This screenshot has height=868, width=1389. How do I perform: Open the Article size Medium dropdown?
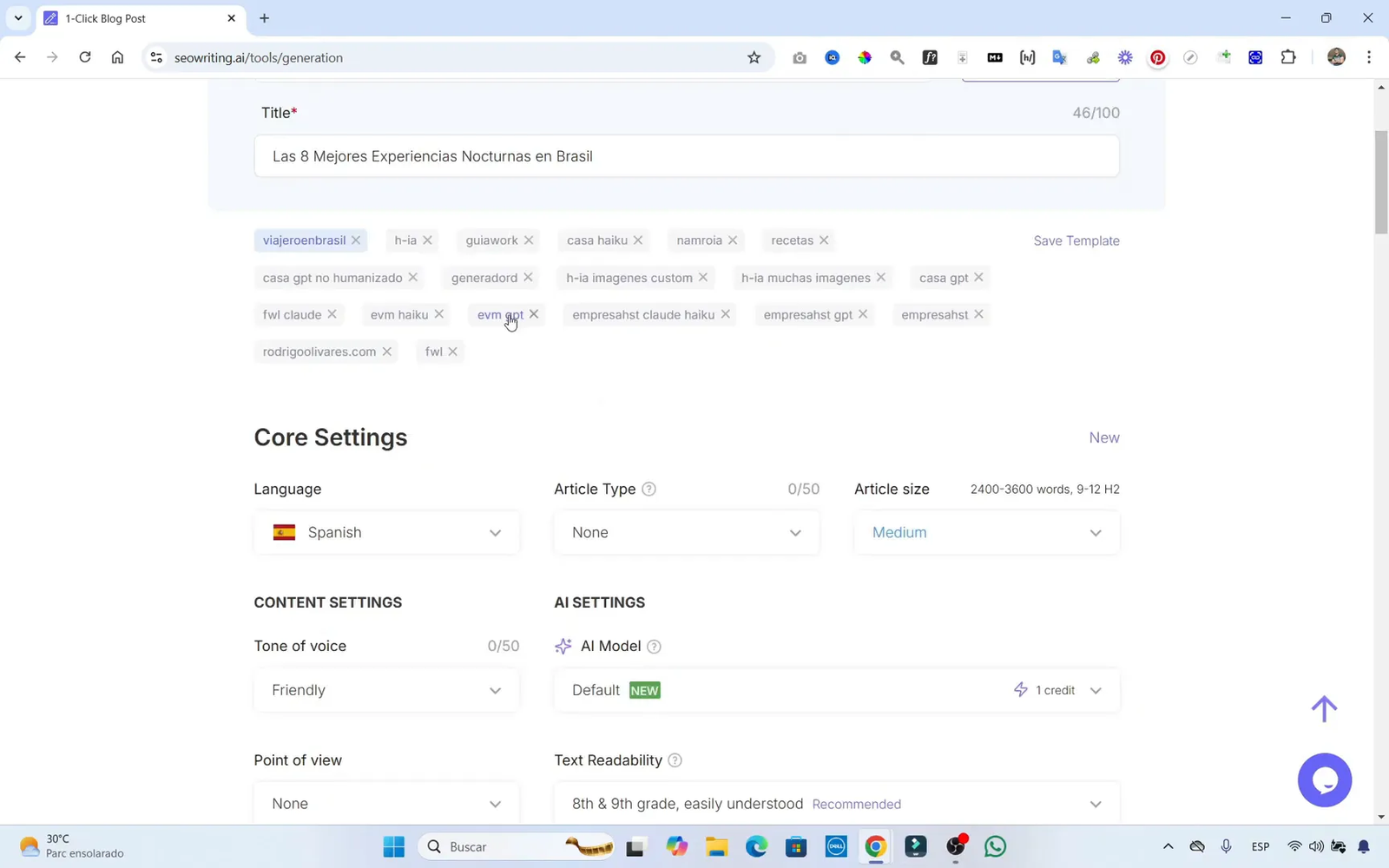click(x=986, y=532)
